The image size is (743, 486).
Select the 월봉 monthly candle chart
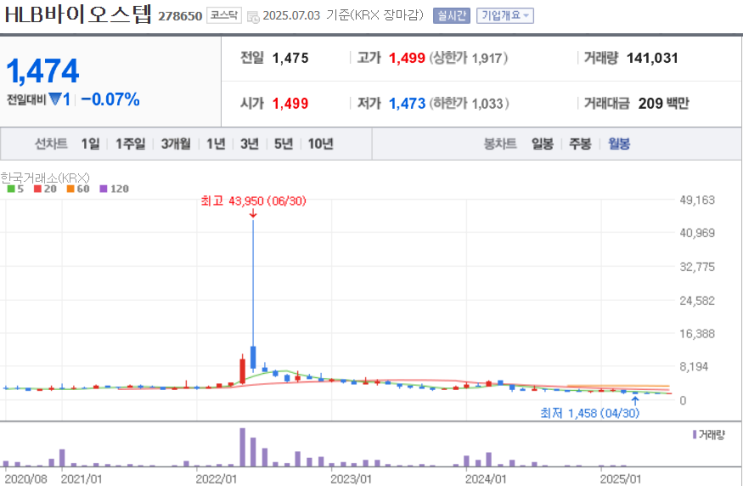[619, 144]
